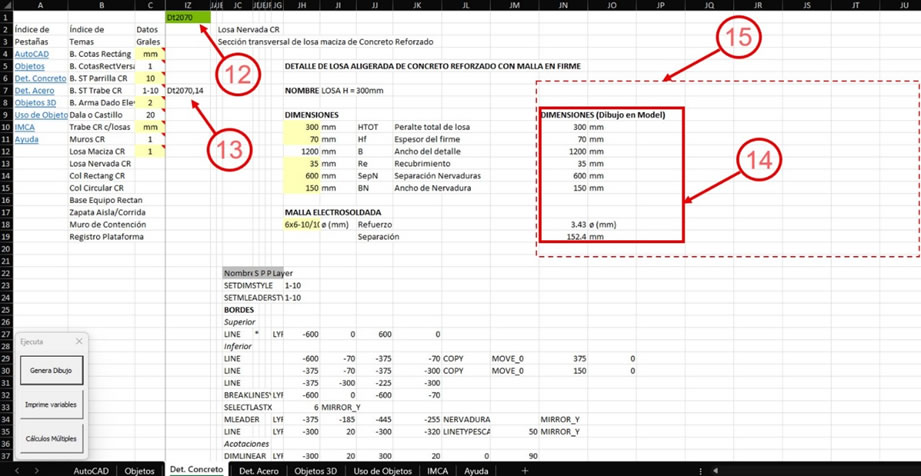Select the BORDES heading cell
The width and height of the screenshot is (921, 476).
click(x=239, y=310)
